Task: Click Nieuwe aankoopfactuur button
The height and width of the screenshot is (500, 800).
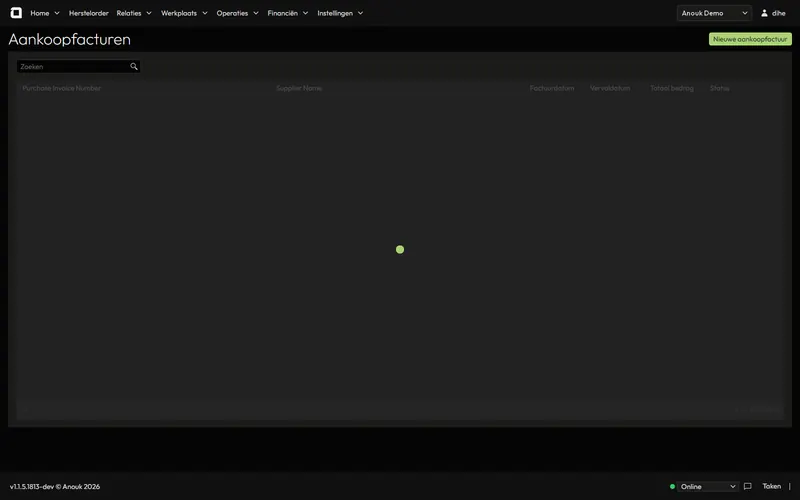Action: (x=750, y=39)
